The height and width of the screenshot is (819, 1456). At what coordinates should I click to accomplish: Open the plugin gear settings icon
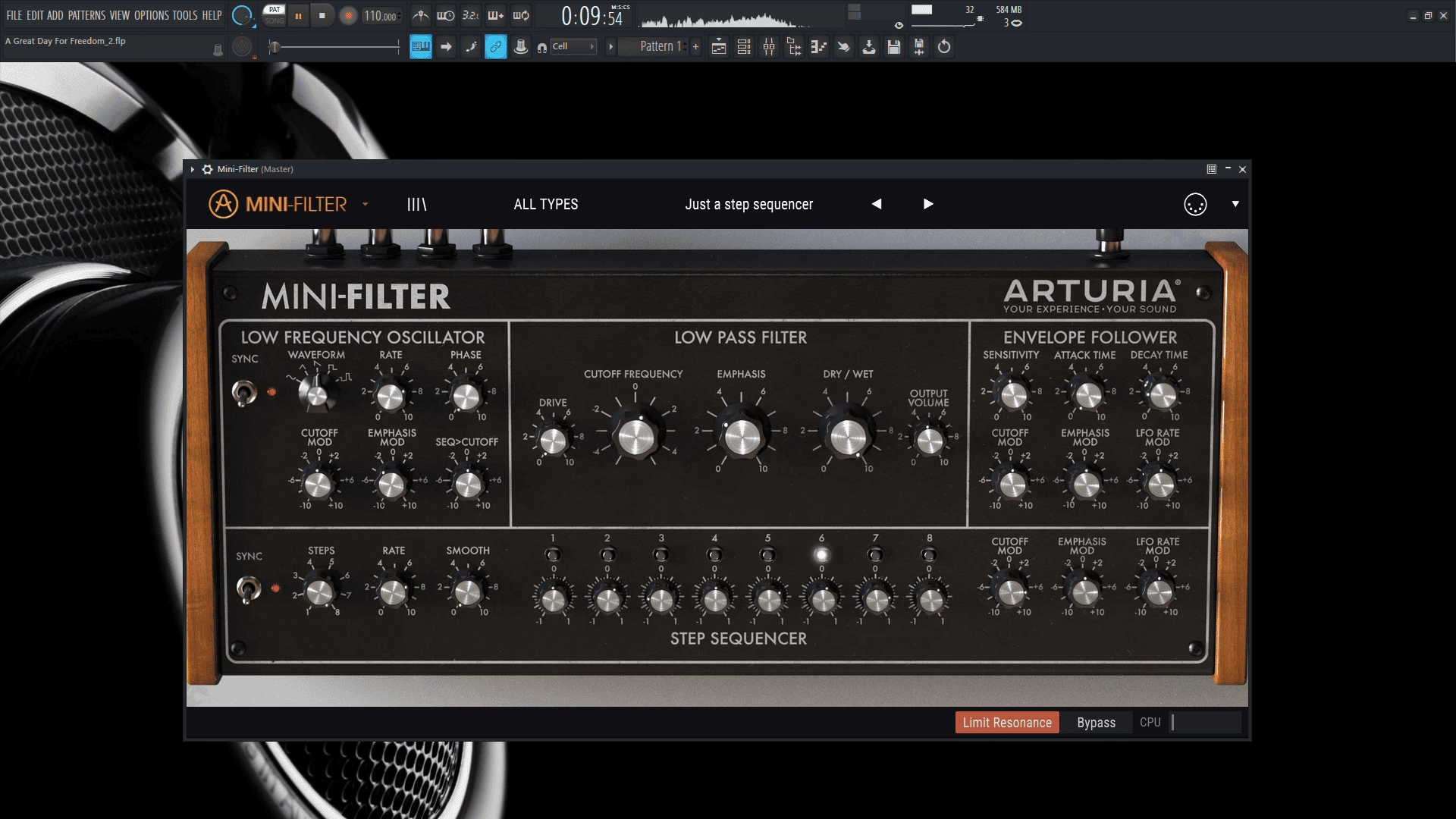tap(207, 169)
